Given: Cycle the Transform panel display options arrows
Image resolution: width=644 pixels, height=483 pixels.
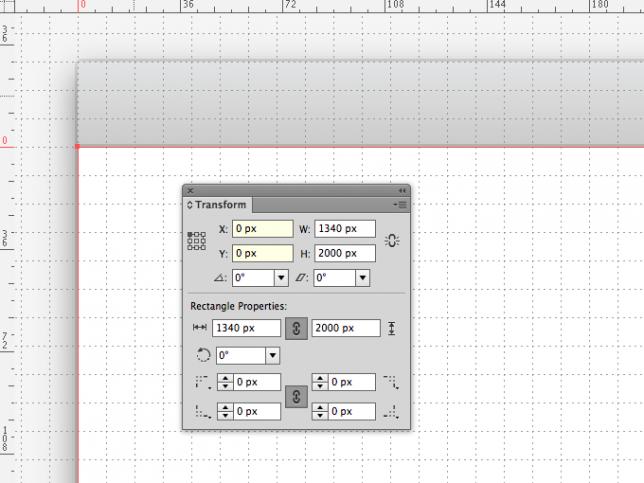Looking at the screenshot, I should point(190,205).
